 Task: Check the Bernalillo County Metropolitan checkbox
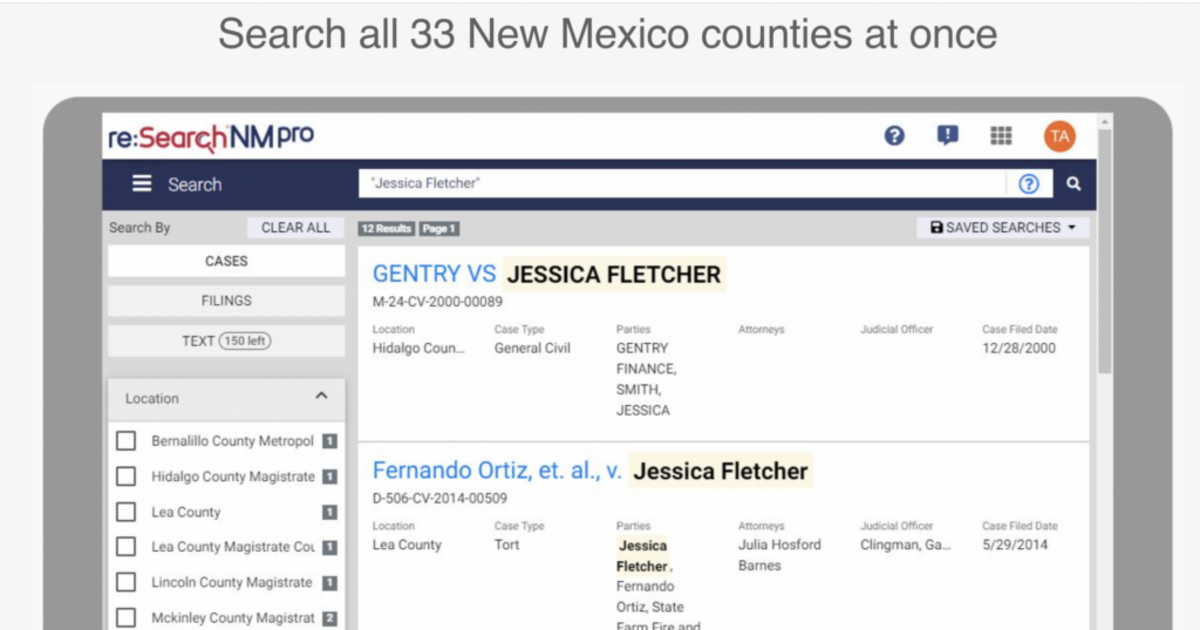click(126, 440)
